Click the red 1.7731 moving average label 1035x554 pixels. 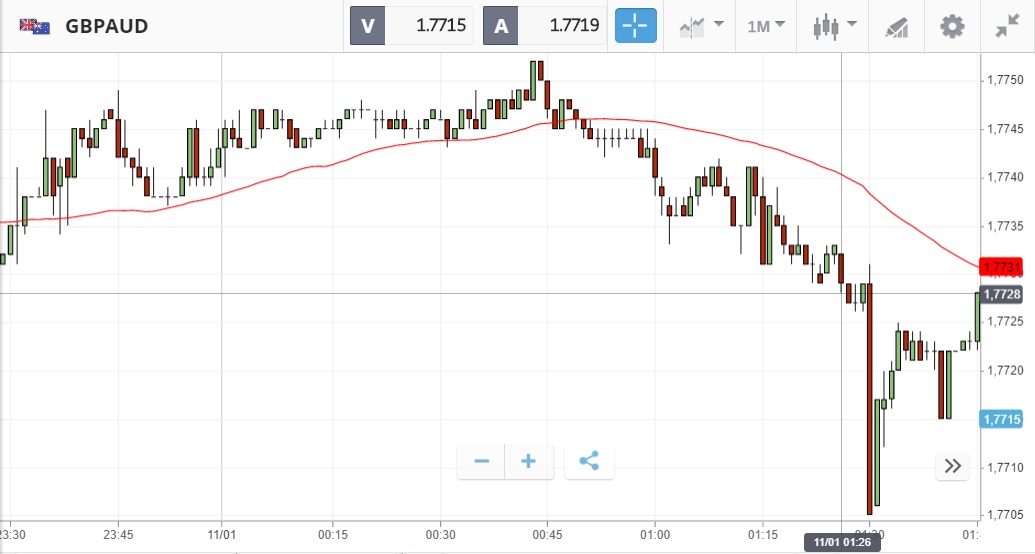click(1001, 267)
